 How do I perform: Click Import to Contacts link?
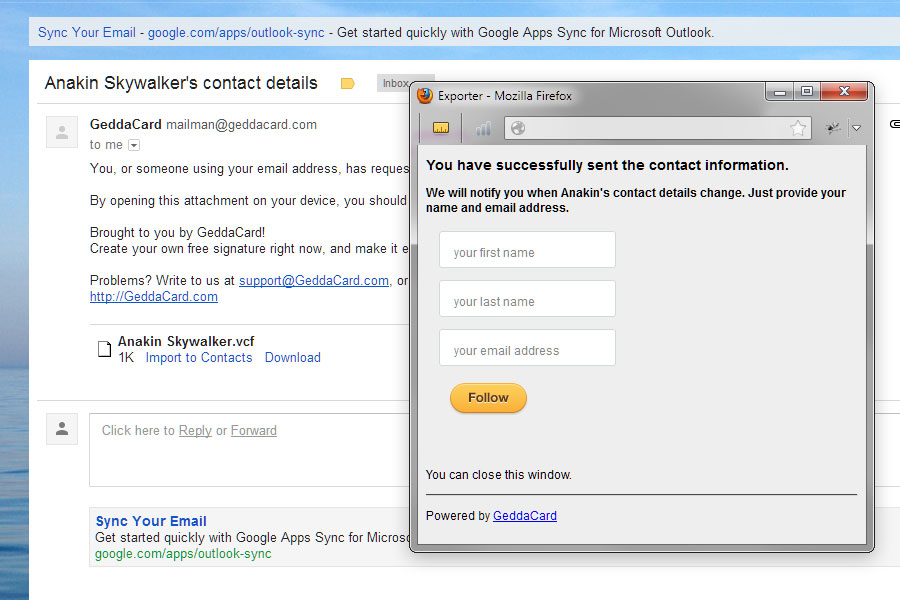tap(199, 357)
